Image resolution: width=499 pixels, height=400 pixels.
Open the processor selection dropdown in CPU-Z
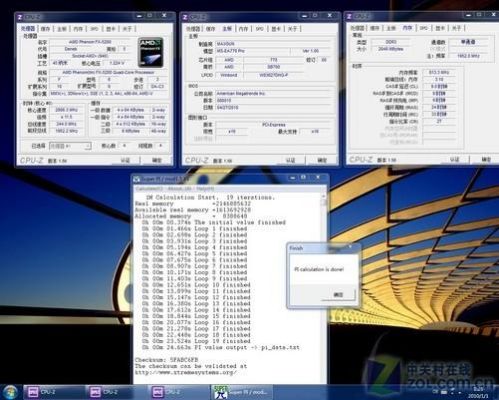pos(70,146)
